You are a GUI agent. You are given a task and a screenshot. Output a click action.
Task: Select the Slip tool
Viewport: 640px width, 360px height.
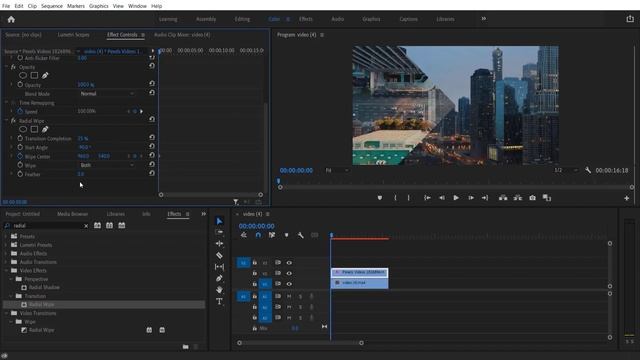point(219,267)
